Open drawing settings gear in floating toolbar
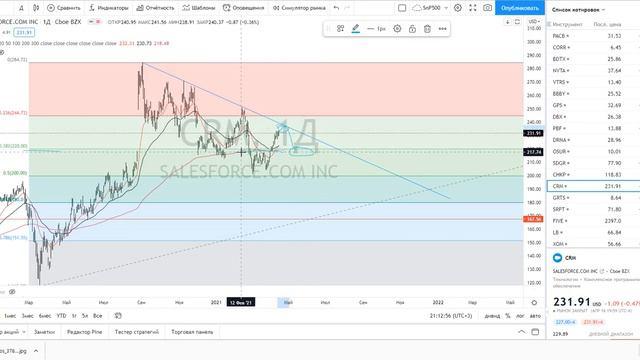This screenshot has height=360, width=640. coord(397,29)
